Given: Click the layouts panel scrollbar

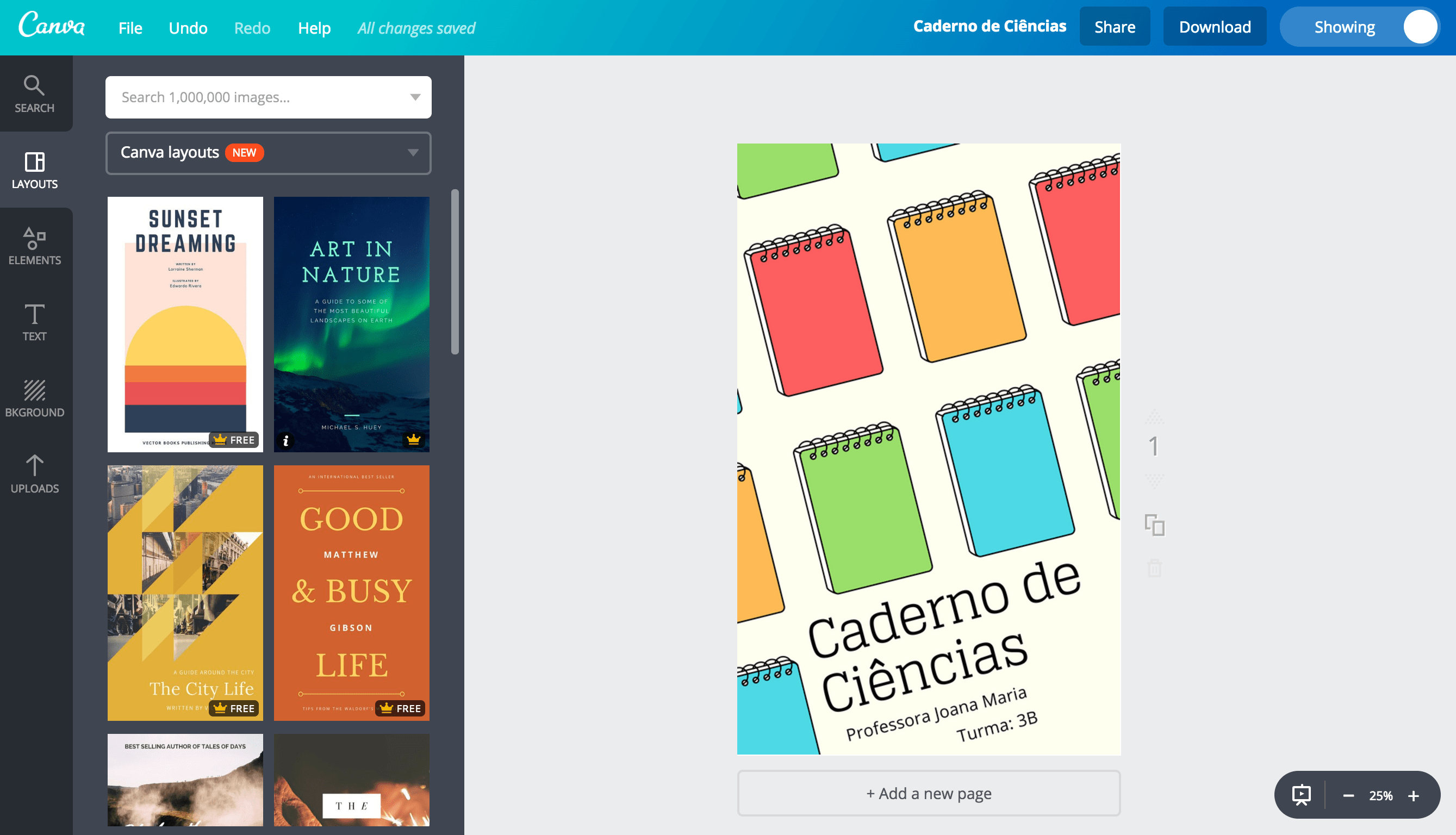Looking at the screenshot, I should point(455,271).
